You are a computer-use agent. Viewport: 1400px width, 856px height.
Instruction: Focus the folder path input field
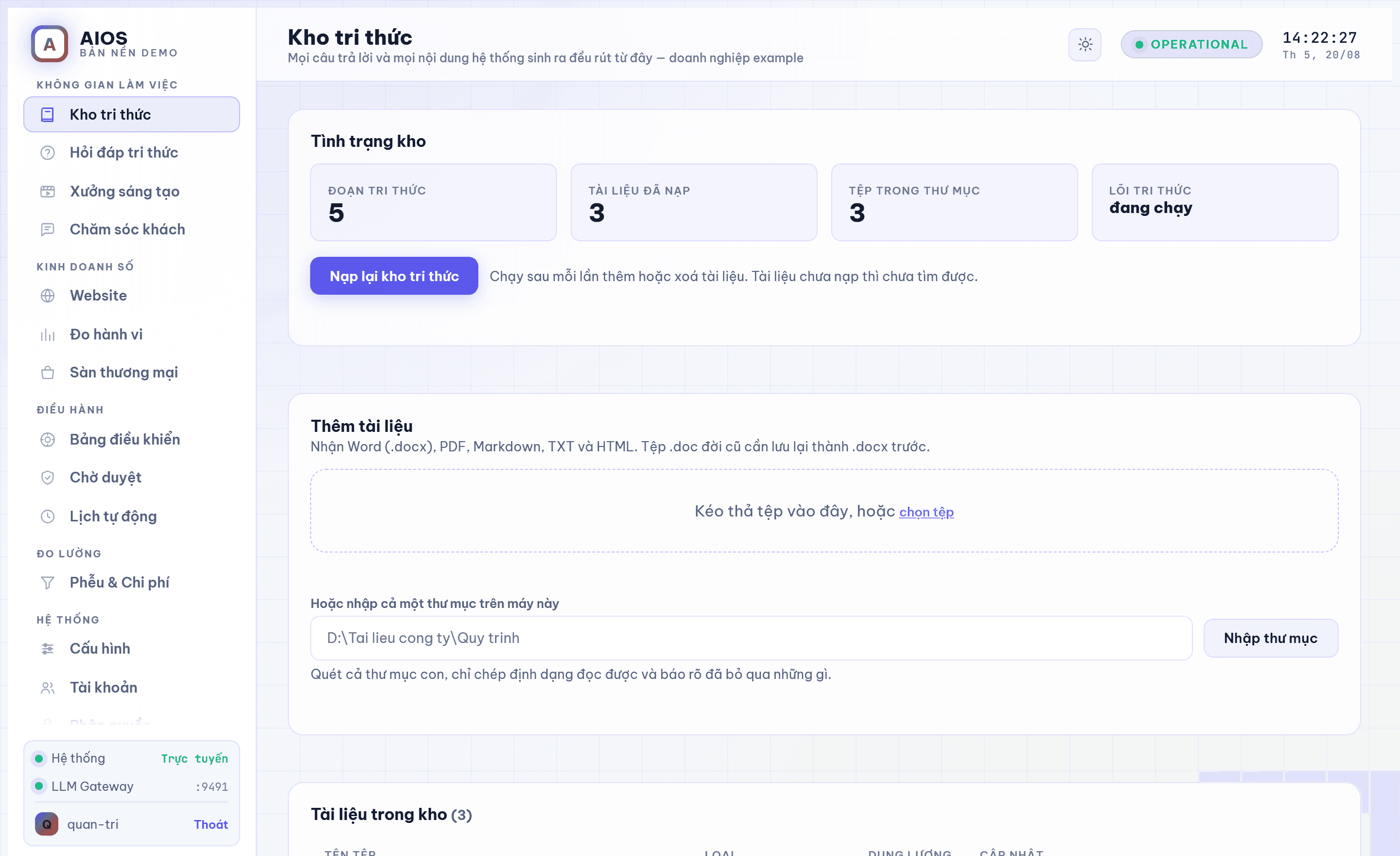coord(751,638)
